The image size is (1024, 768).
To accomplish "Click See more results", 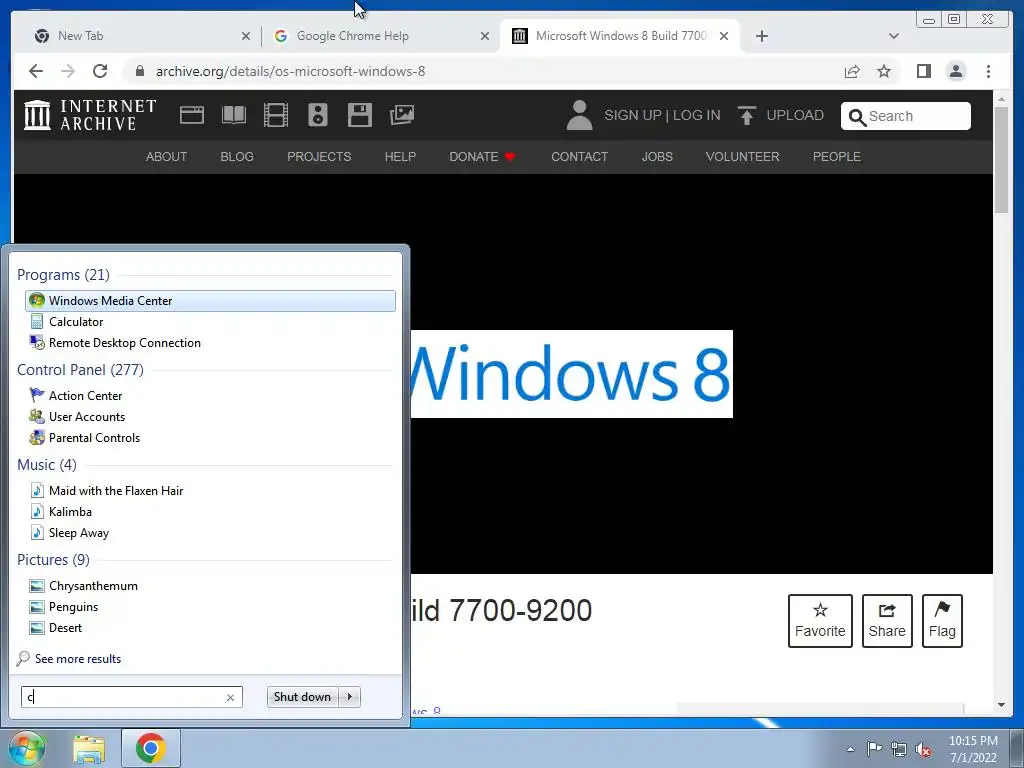I will point(78,659).
